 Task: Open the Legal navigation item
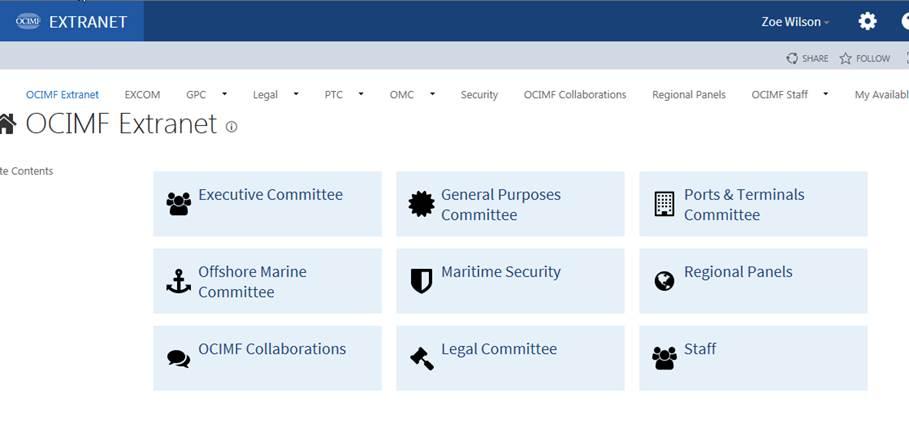[x=265, y=94]
